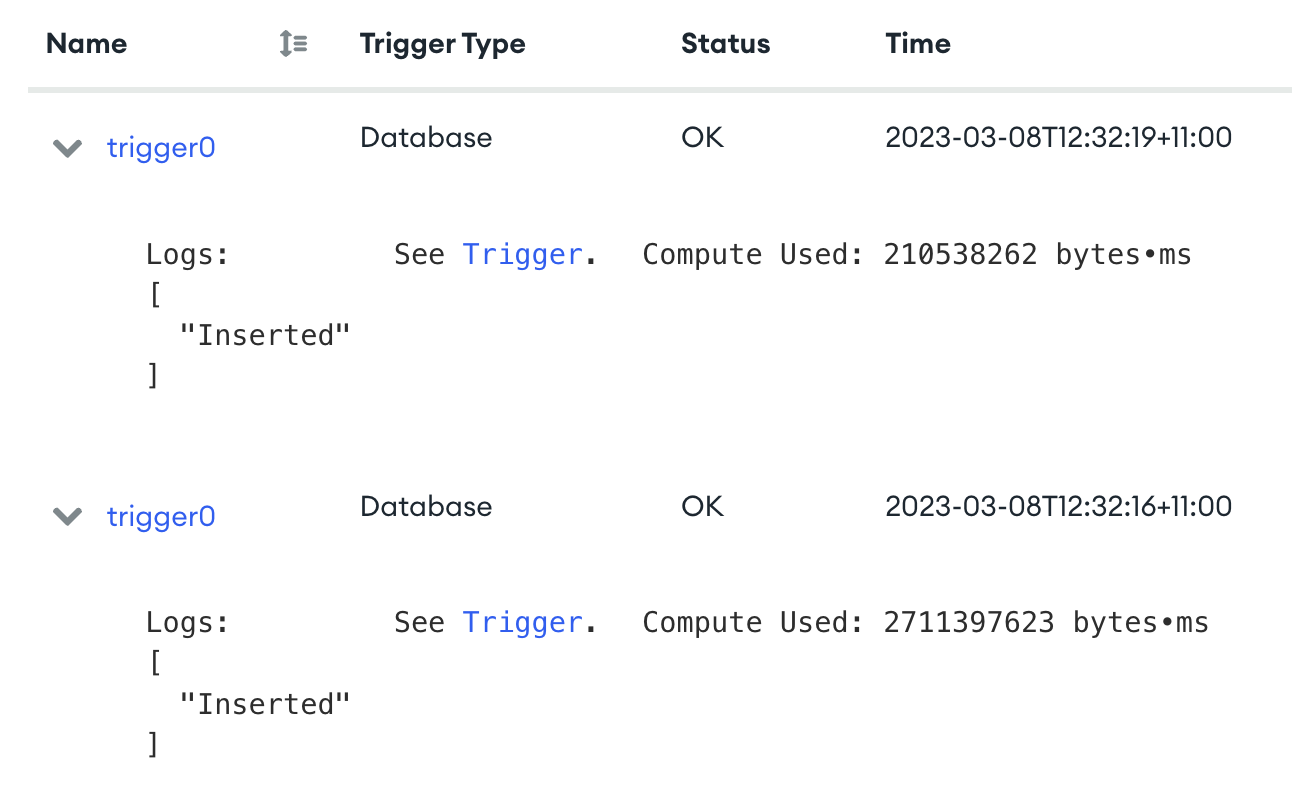Screen dimensions: 1292x788
Task: Click the Status column header
Action: 725,44
